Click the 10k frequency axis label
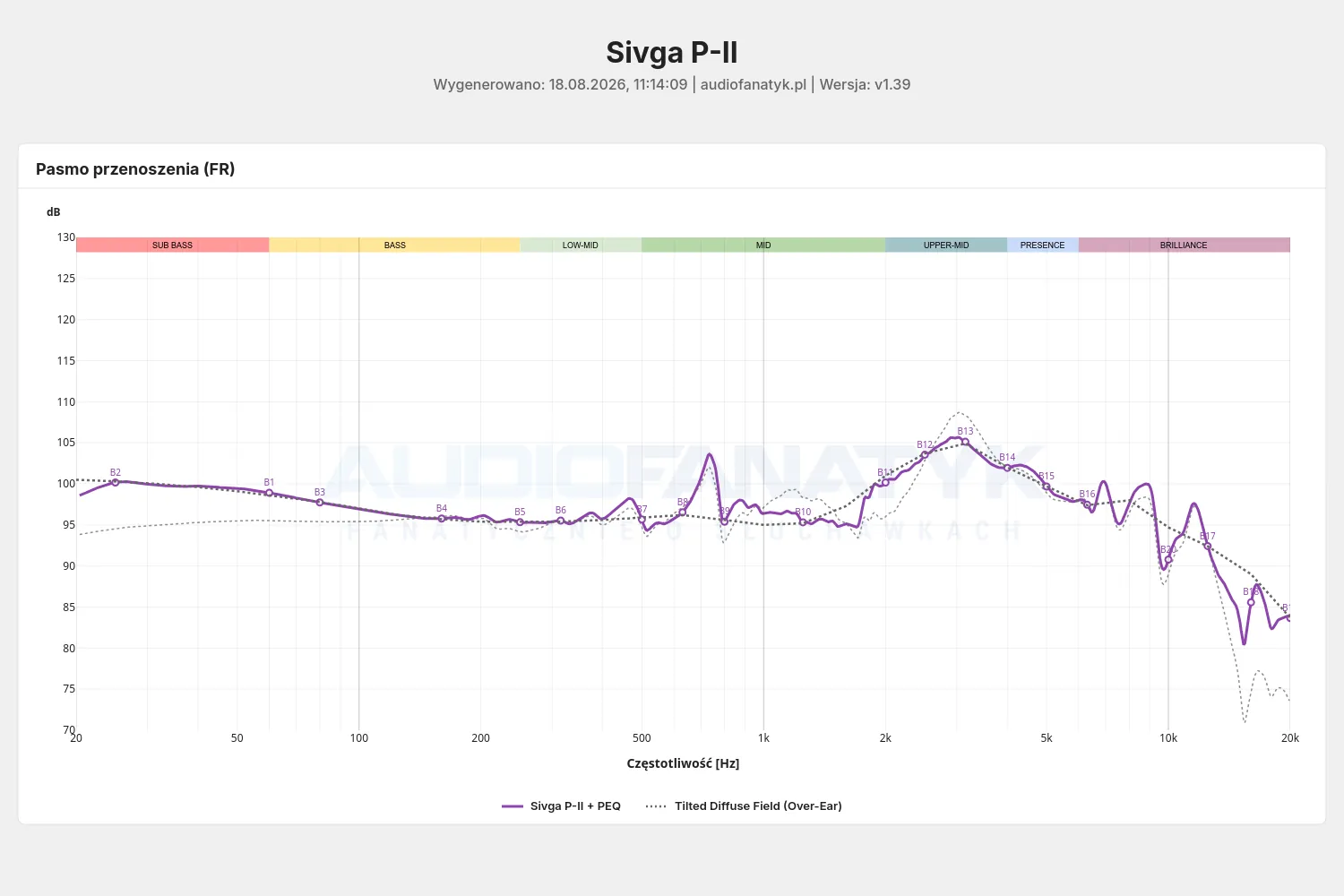Screen dimensions: 1344x896 point(1168,738)
